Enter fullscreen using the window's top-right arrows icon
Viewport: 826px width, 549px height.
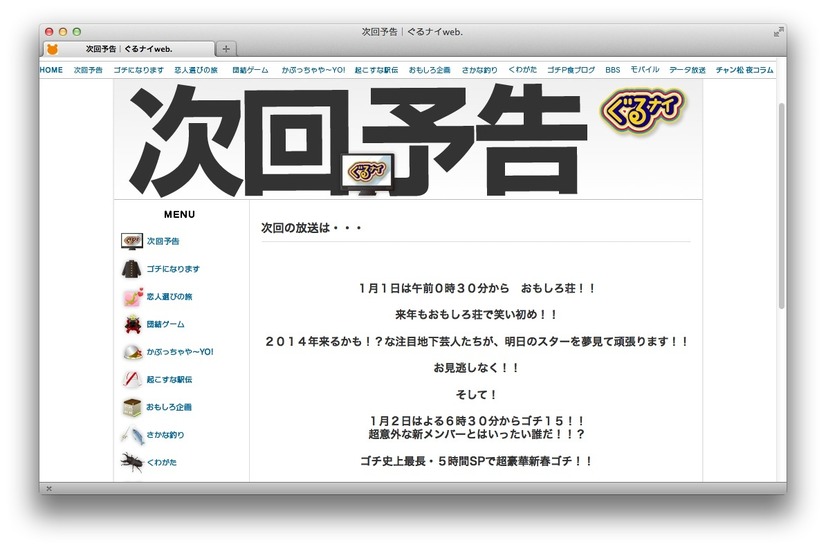[778, 32]
